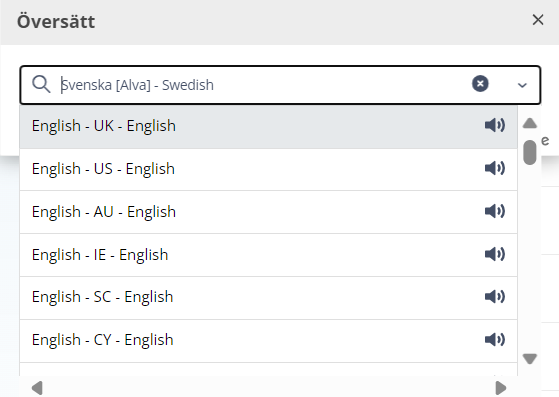
Task: Play voice sample for English - AU
Action: pos(495,211)
